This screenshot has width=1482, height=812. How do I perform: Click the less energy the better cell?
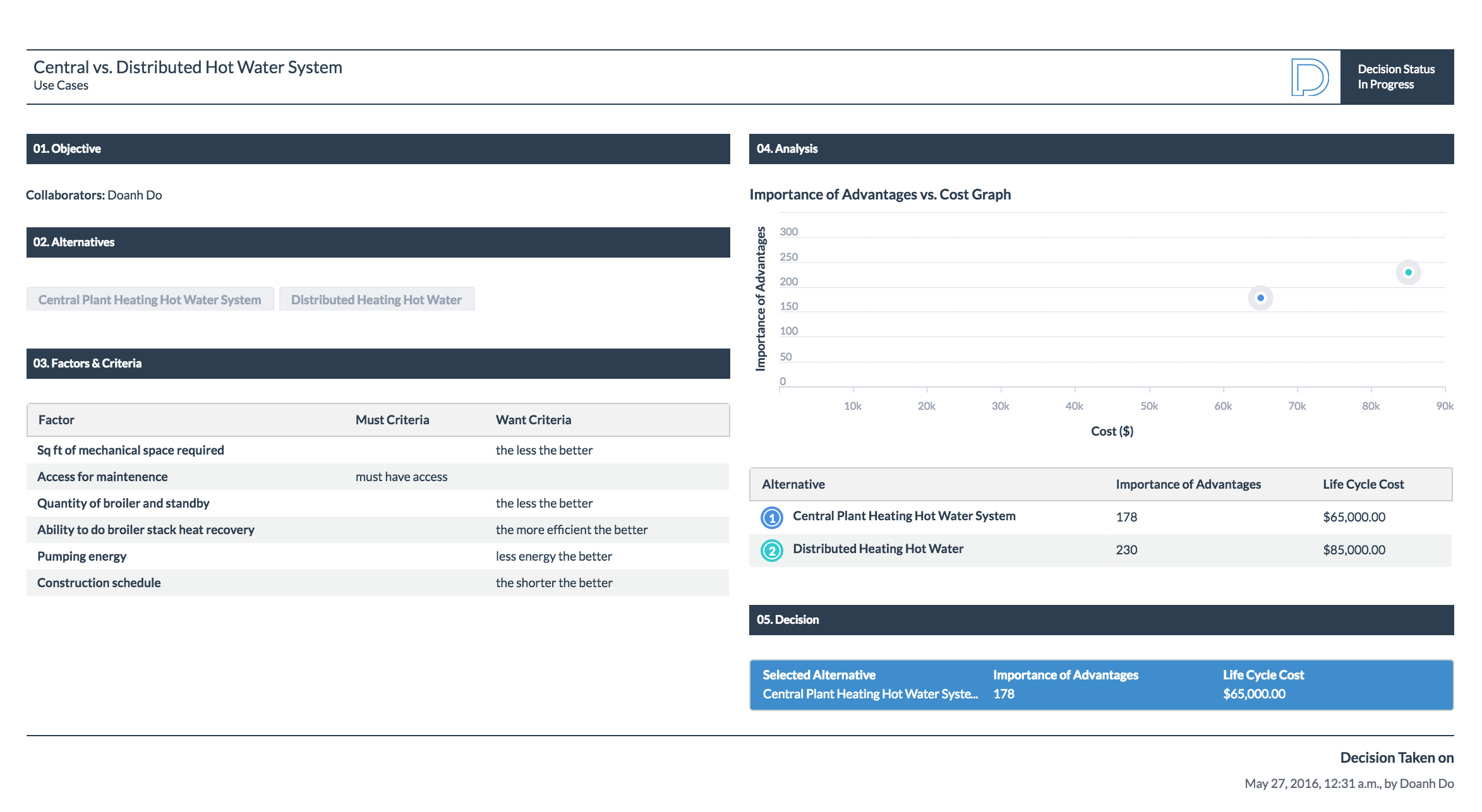(553, 556)
